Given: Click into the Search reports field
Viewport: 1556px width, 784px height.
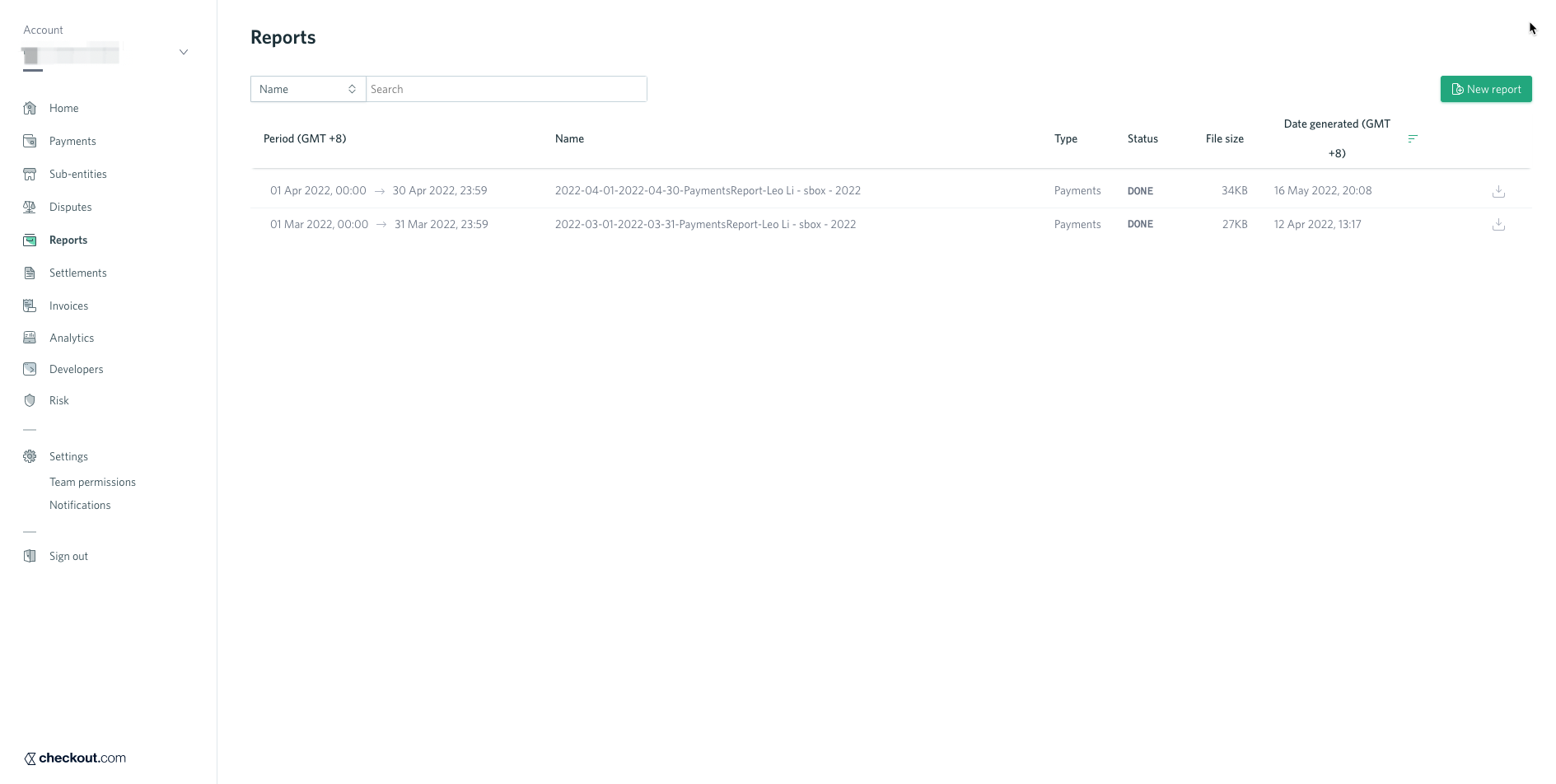Looking at the screenshot, I should tap(507, 89).
